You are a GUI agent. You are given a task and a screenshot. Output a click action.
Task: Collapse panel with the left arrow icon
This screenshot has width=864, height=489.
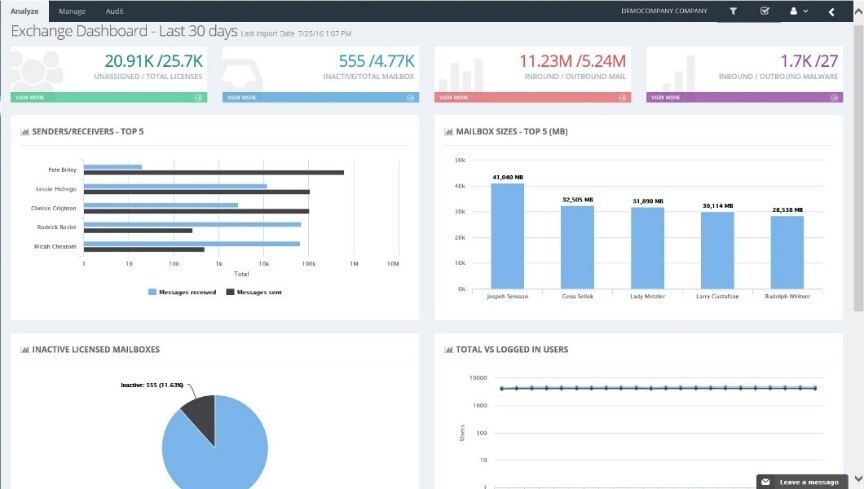(831, 12)
